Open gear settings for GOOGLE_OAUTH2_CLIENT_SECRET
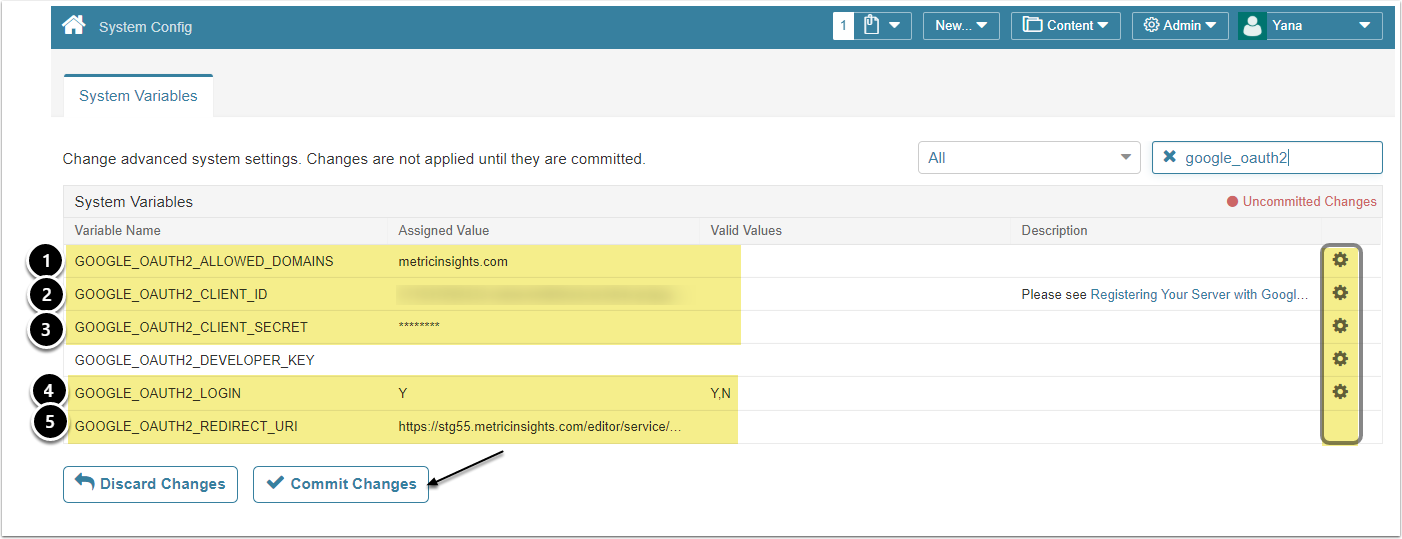Screen dimensions: 1402x539 click(1340, 326)
